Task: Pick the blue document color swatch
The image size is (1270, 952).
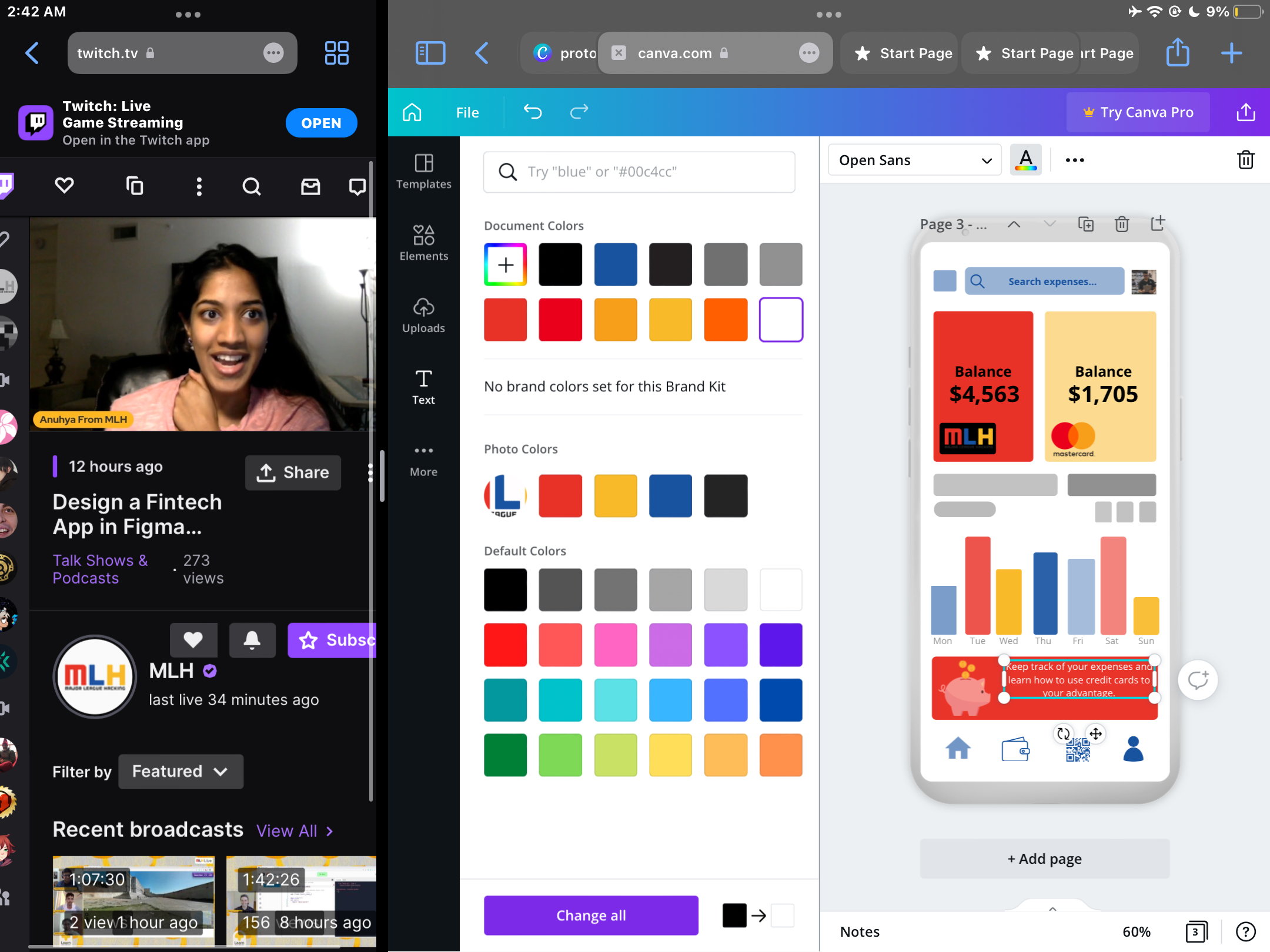Action: pos(615,264)
